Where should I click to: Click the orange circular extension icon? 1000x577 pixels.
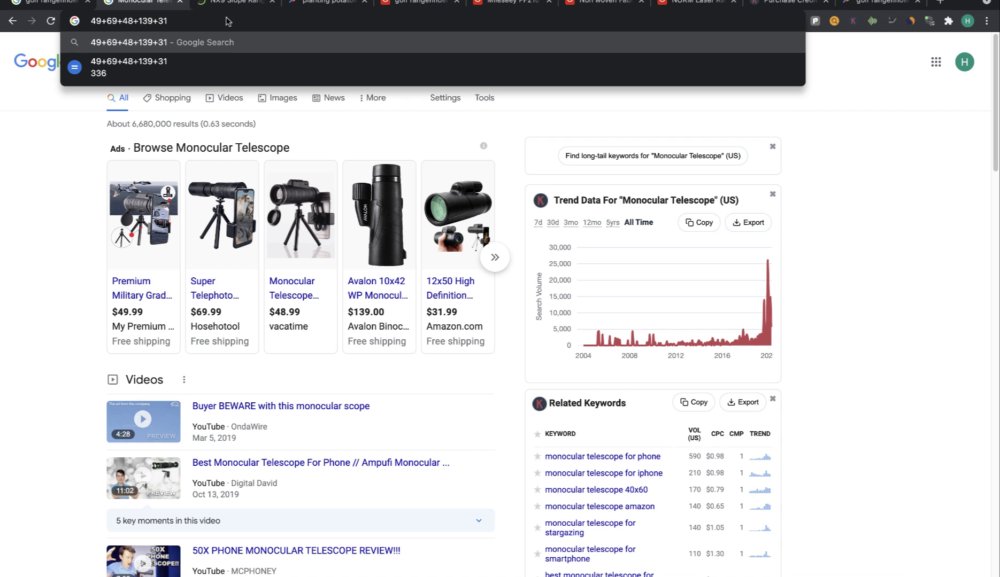[x=834, y=21]
